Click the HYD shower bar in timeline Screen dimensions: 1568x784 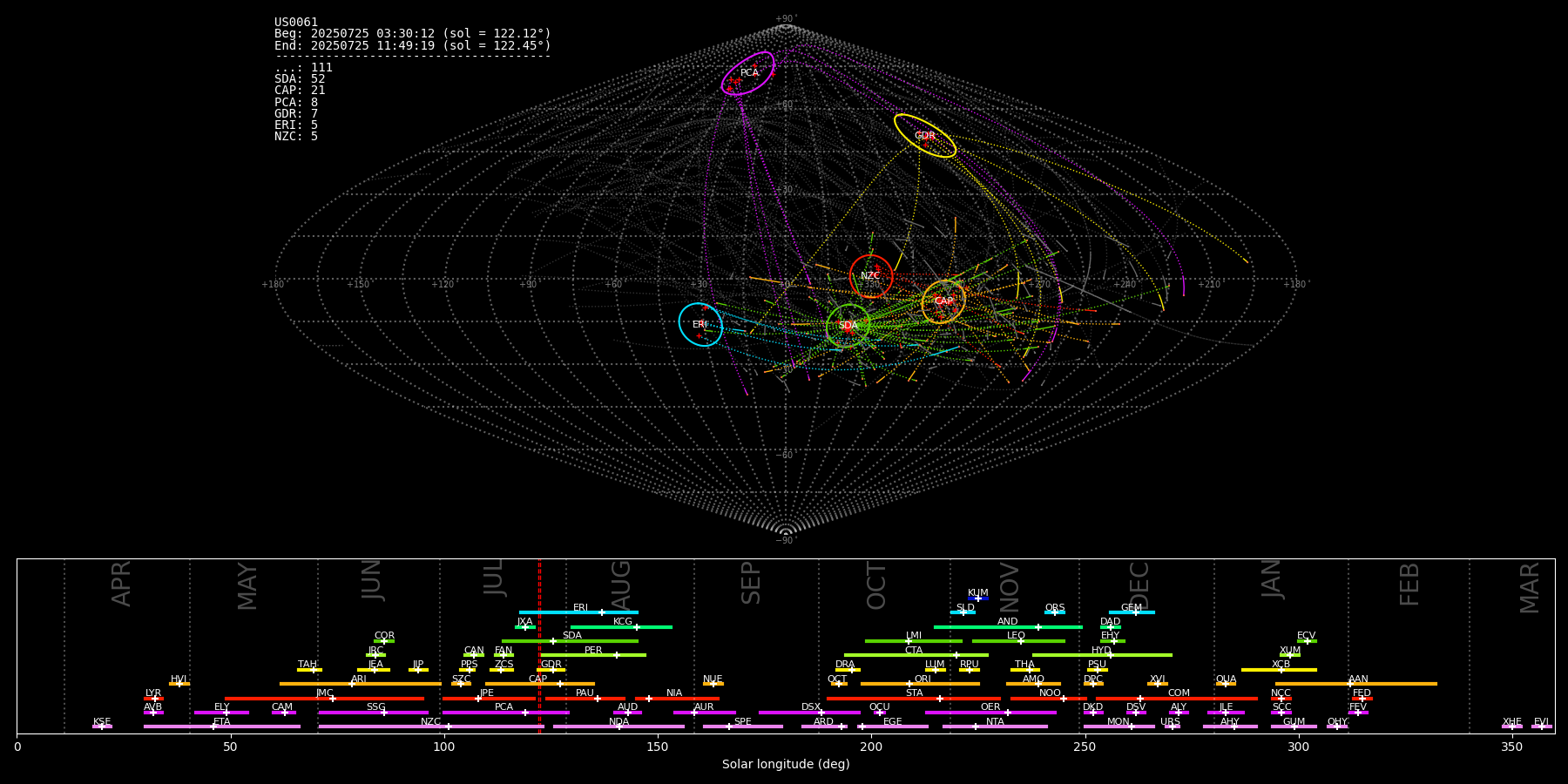point(1102,655)
